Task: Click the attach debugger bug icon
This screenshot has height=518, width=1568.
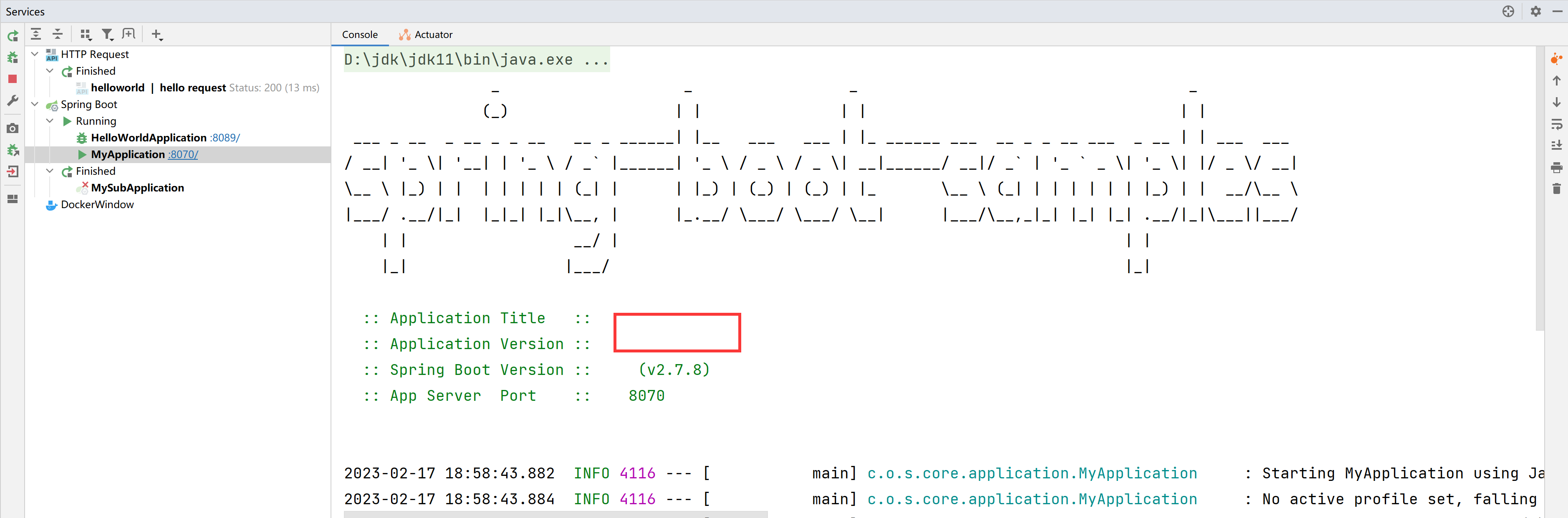Action: tap(12, 150)
